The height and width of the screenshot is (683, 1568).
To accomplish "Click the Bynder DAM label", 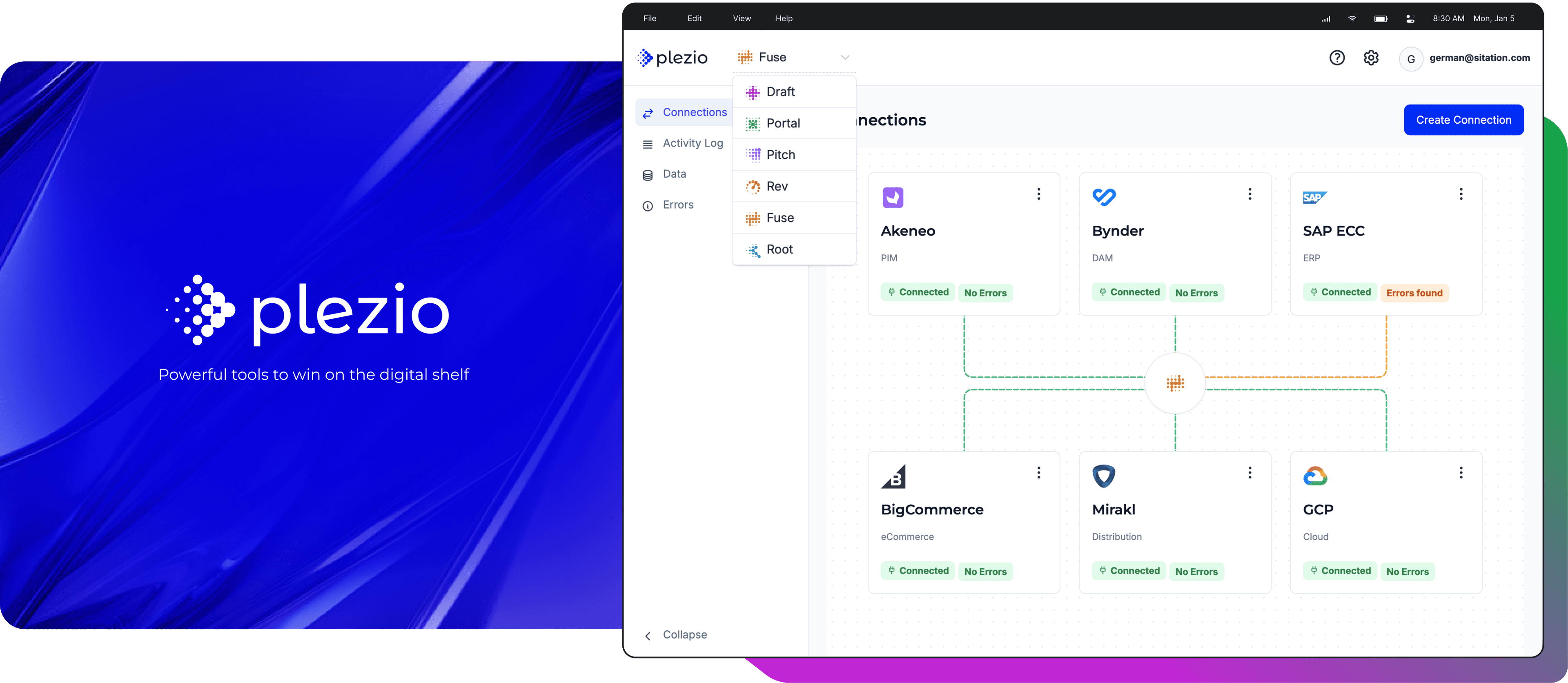I will point(1102,258).
